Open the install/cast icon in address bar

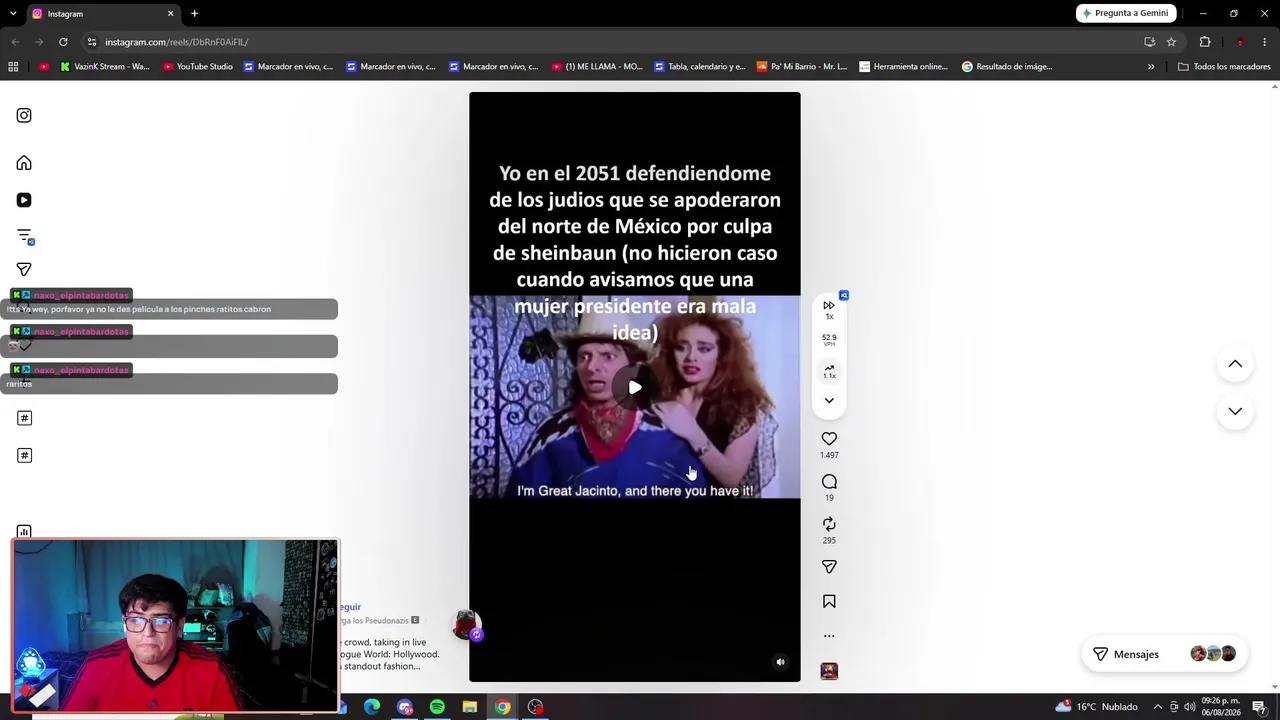pos(1149,42)
